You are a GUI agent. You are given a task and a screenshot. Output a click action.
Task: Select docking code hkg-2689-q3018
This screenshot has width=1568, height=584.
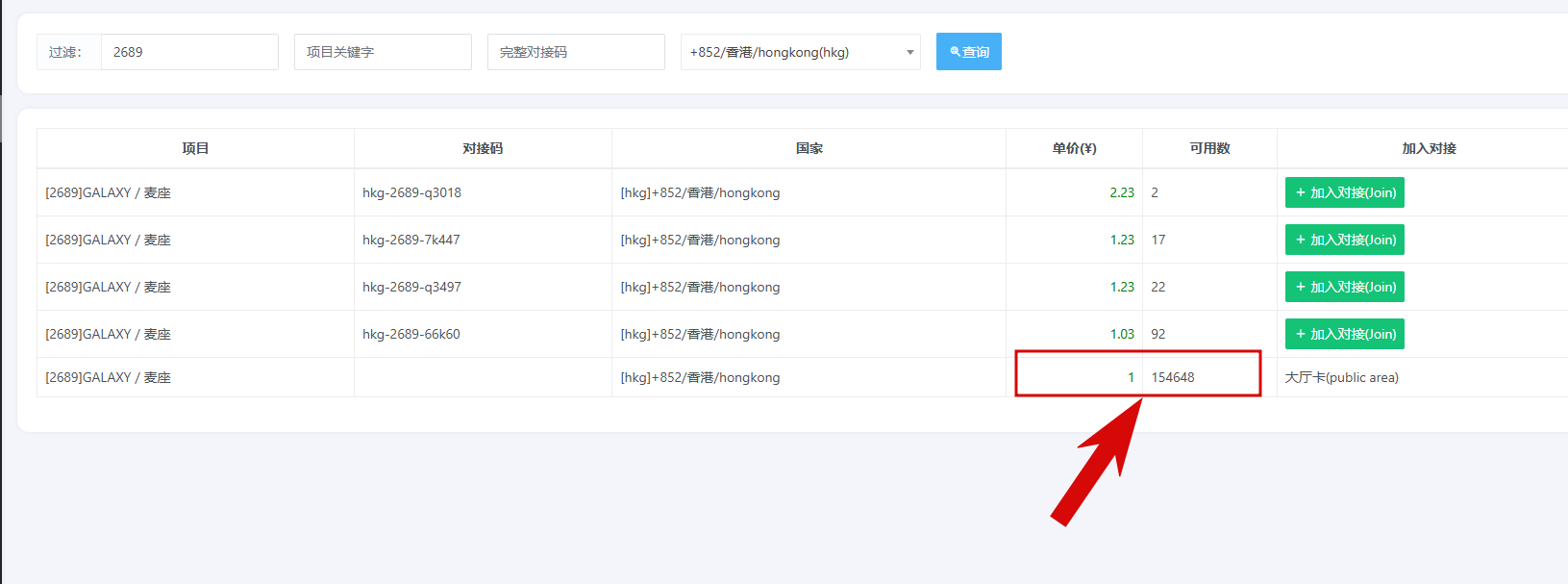[x=411, y=192]
